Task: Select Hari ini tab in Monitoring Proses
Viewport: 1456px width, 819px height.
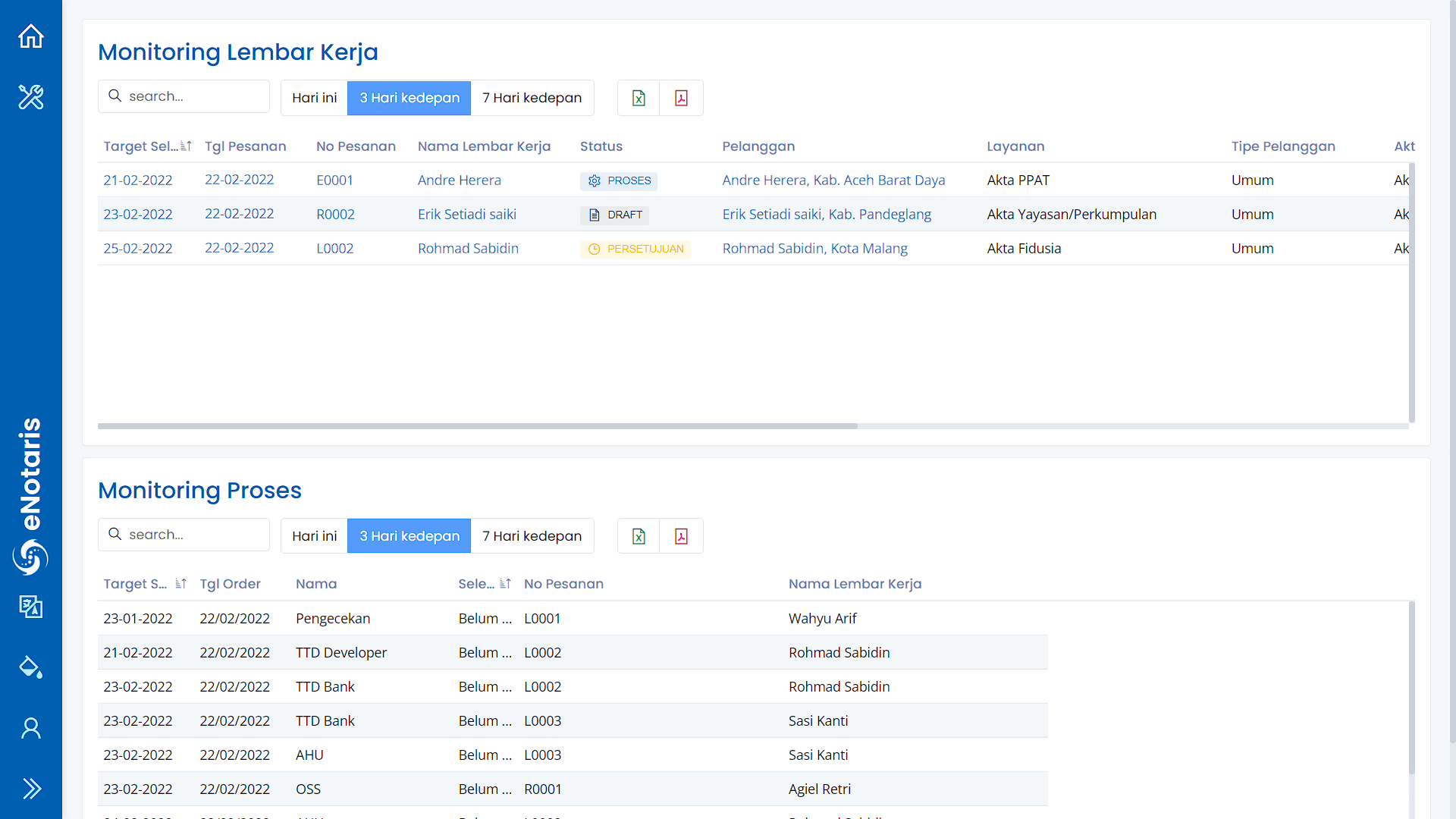Action: (314, 536)
